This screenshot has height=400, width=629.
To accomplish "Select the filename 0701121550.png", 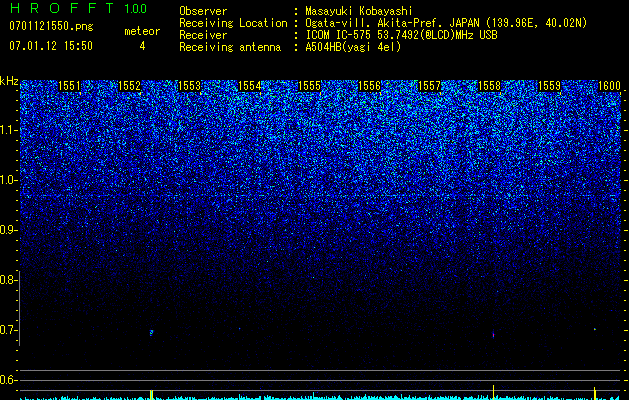I will point(51,27).
